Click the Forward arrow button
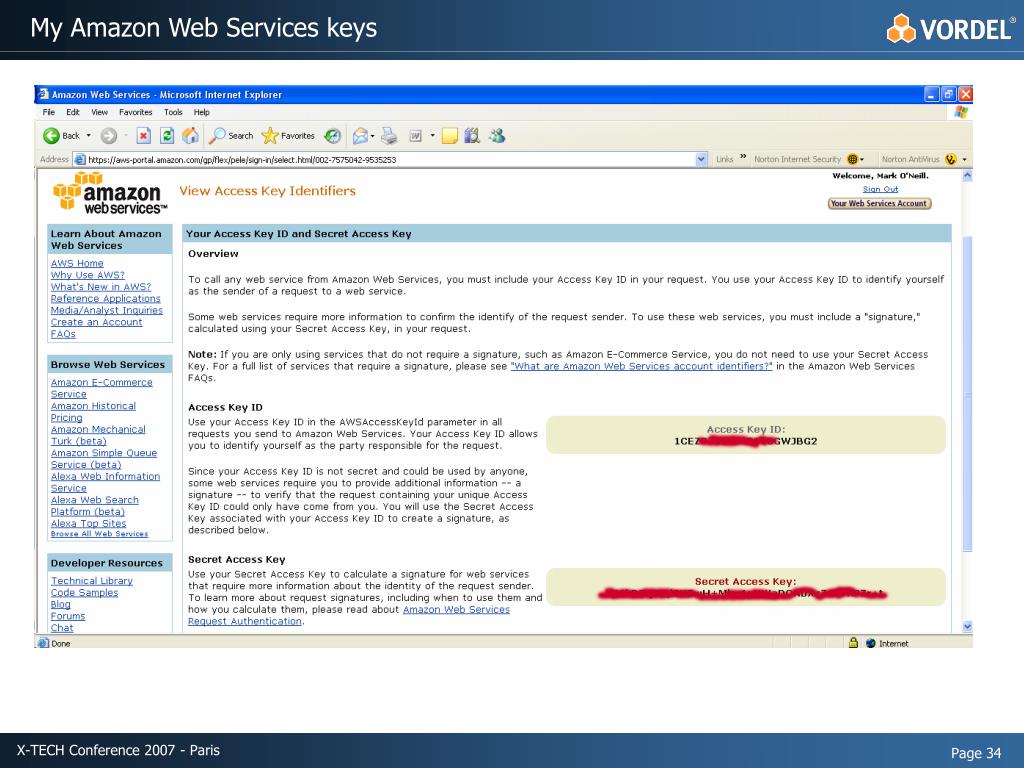Viewport: 1024px width, 768px height. pyautogui.click(x=109, y=136)
